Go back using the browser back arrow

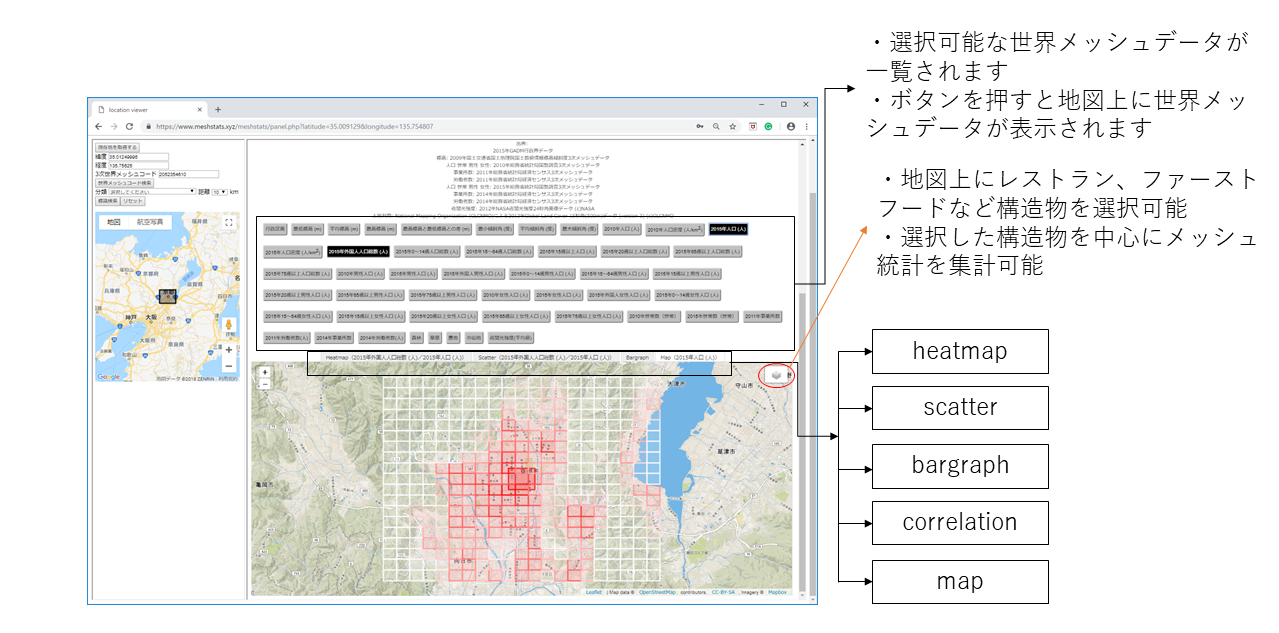(98, 127)
